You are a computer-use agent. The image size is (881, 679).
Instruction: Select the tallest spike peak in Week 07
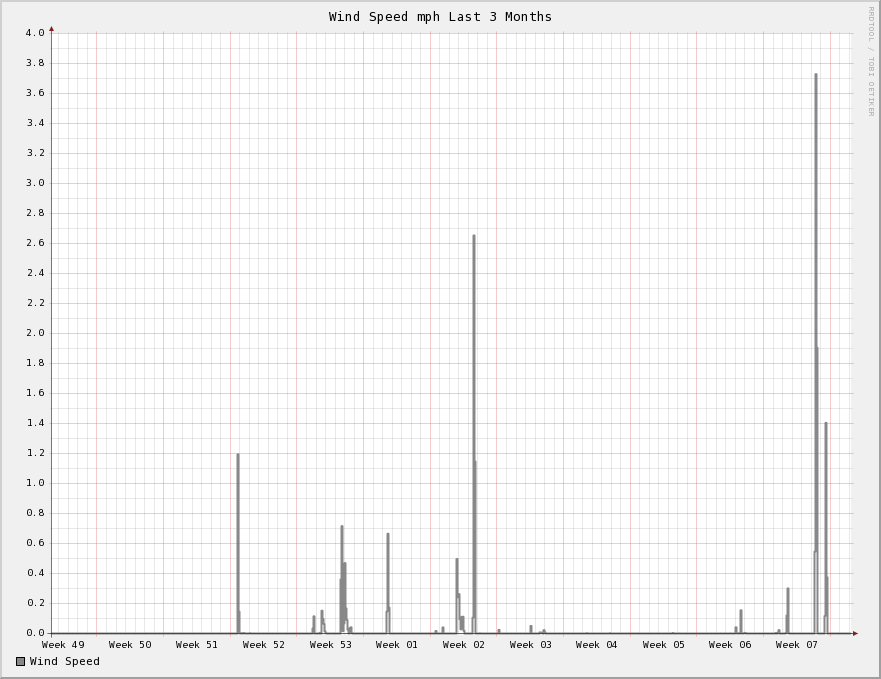(815, 75)
